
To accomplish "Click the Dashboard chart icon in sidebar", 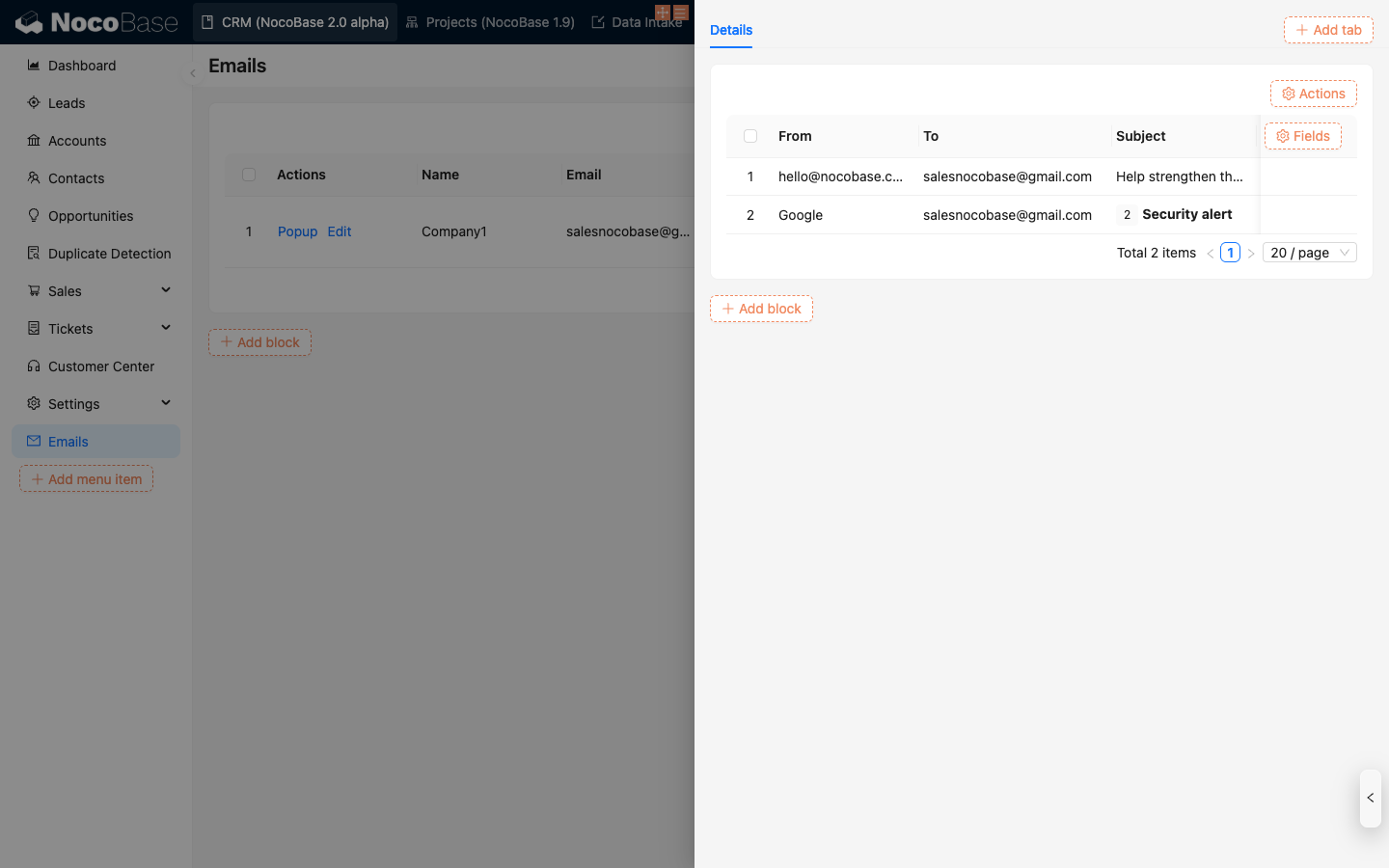I will (34, 66).
